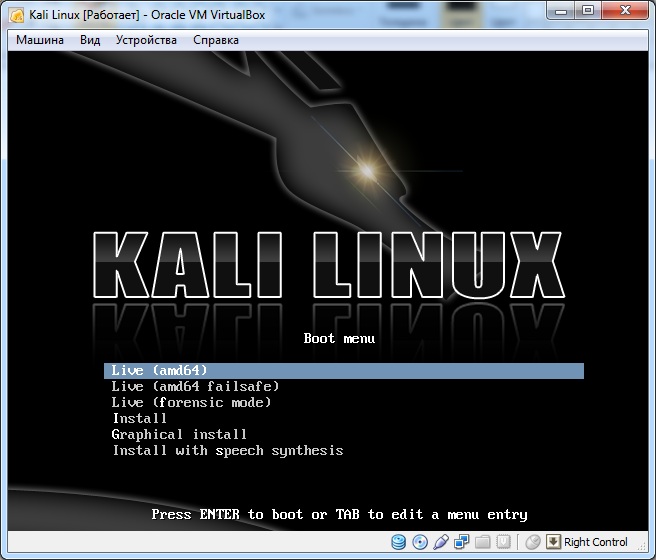Viewport: 656px width, 560px height.
Task: Select Live (forensic mode) entry
Action: click(x=191, y=402)
